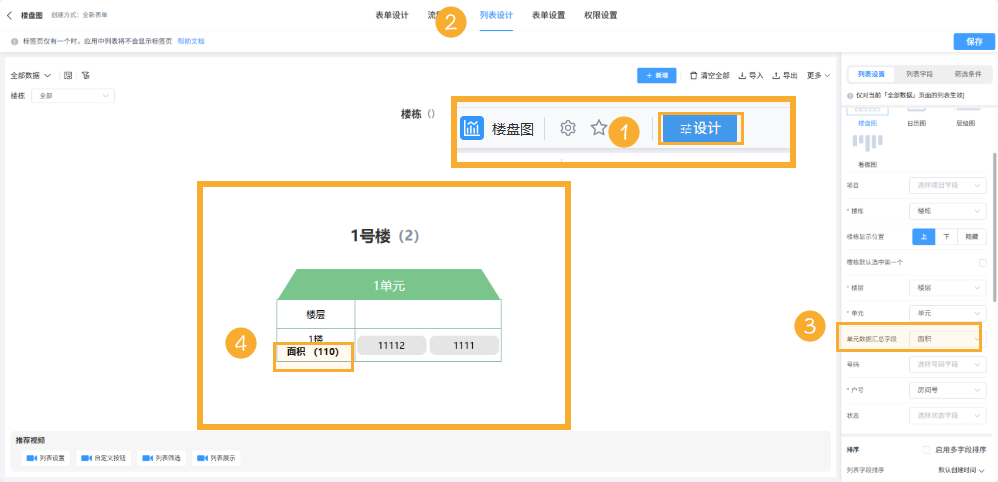Click the blue chart icon beside 楼盘图
Screen dimensions: 998x482
472,128
